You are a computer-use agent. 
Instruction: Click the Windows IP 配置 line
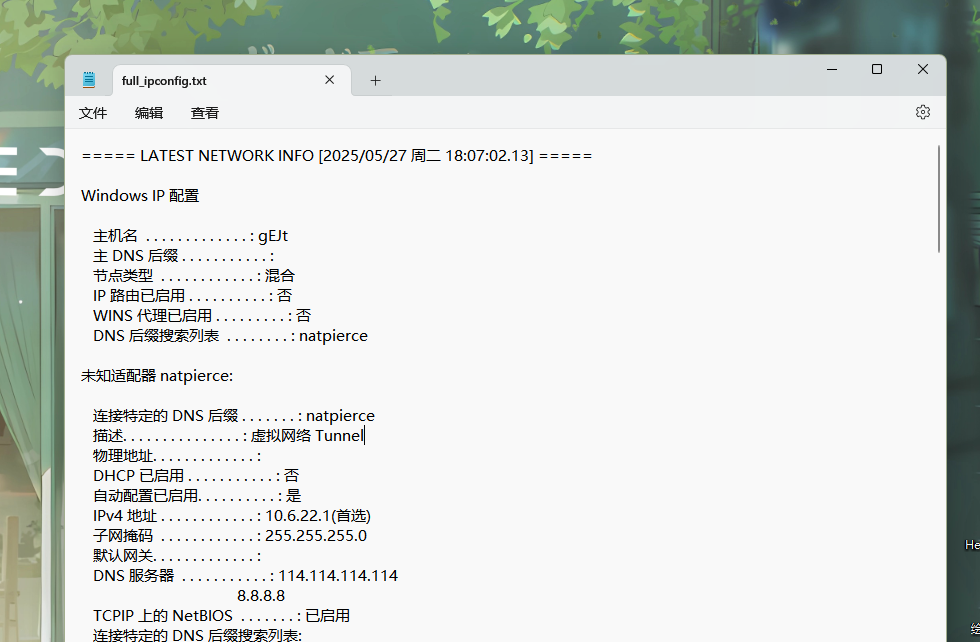pyautogui.click(x=140, y=196)
